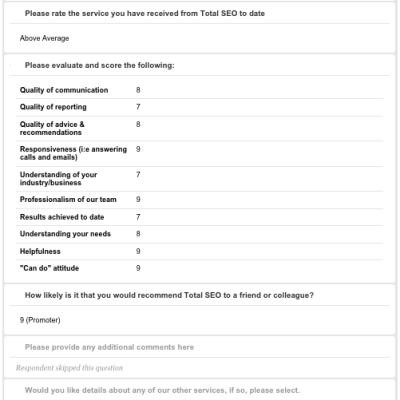Click Understanding of your industry/business label
This screenshot has height=400, width=400.
(x=58, y=179)
